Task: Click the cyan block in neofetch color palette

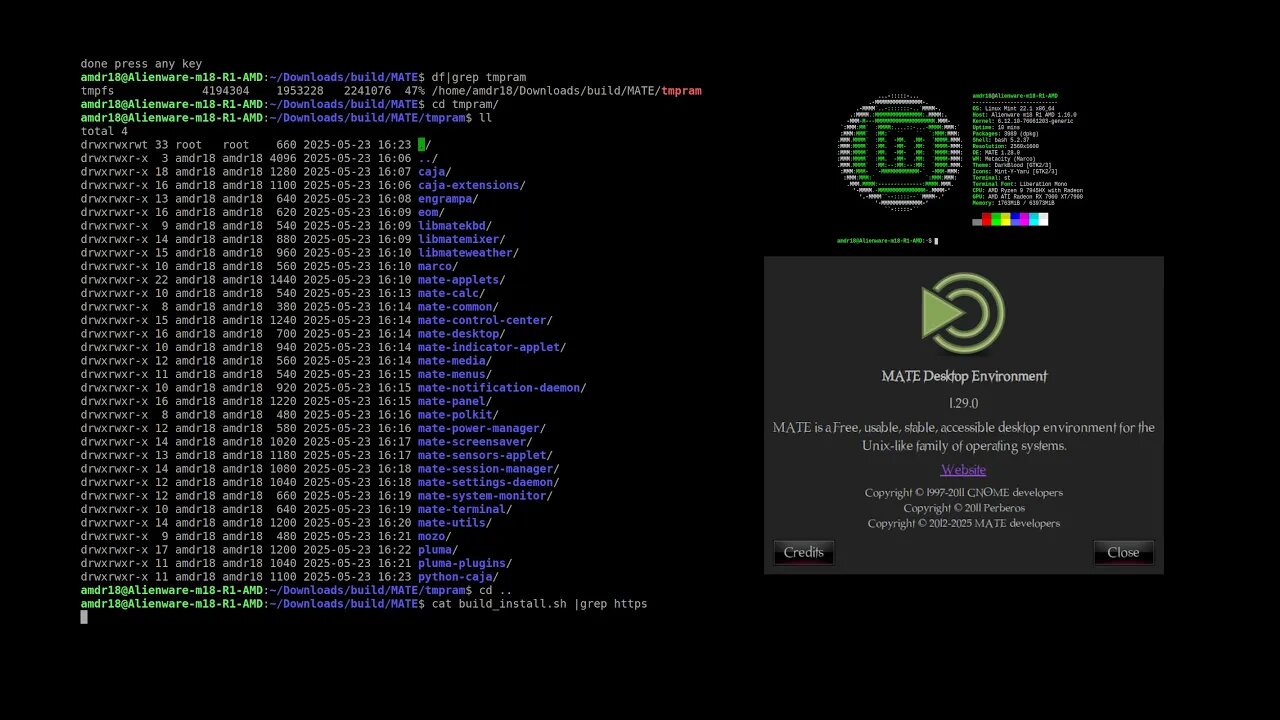Action: [x=1034, y=219]
